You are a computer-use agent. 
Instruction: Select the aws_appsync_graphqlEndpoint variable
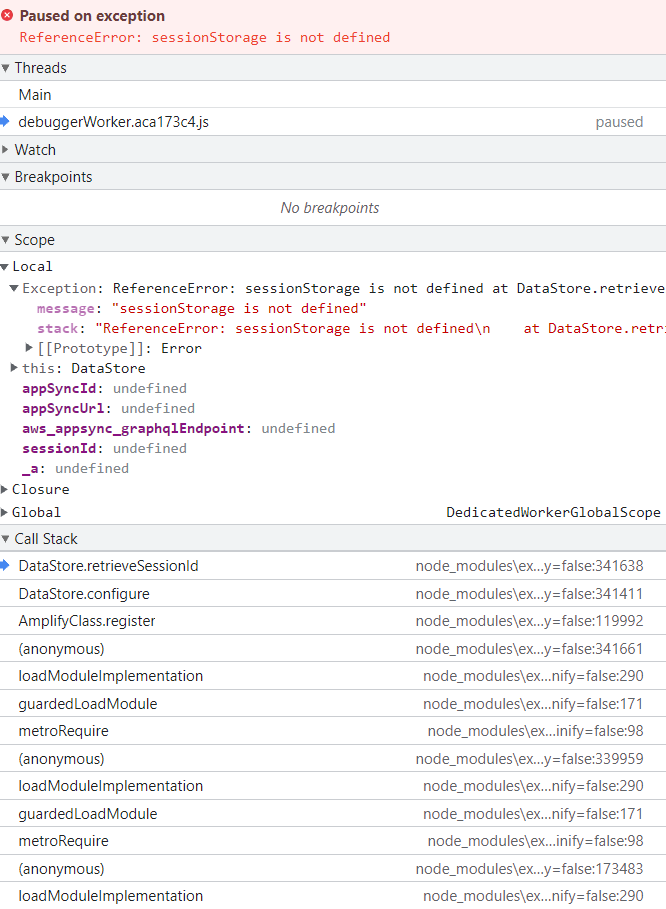point(179,428)
